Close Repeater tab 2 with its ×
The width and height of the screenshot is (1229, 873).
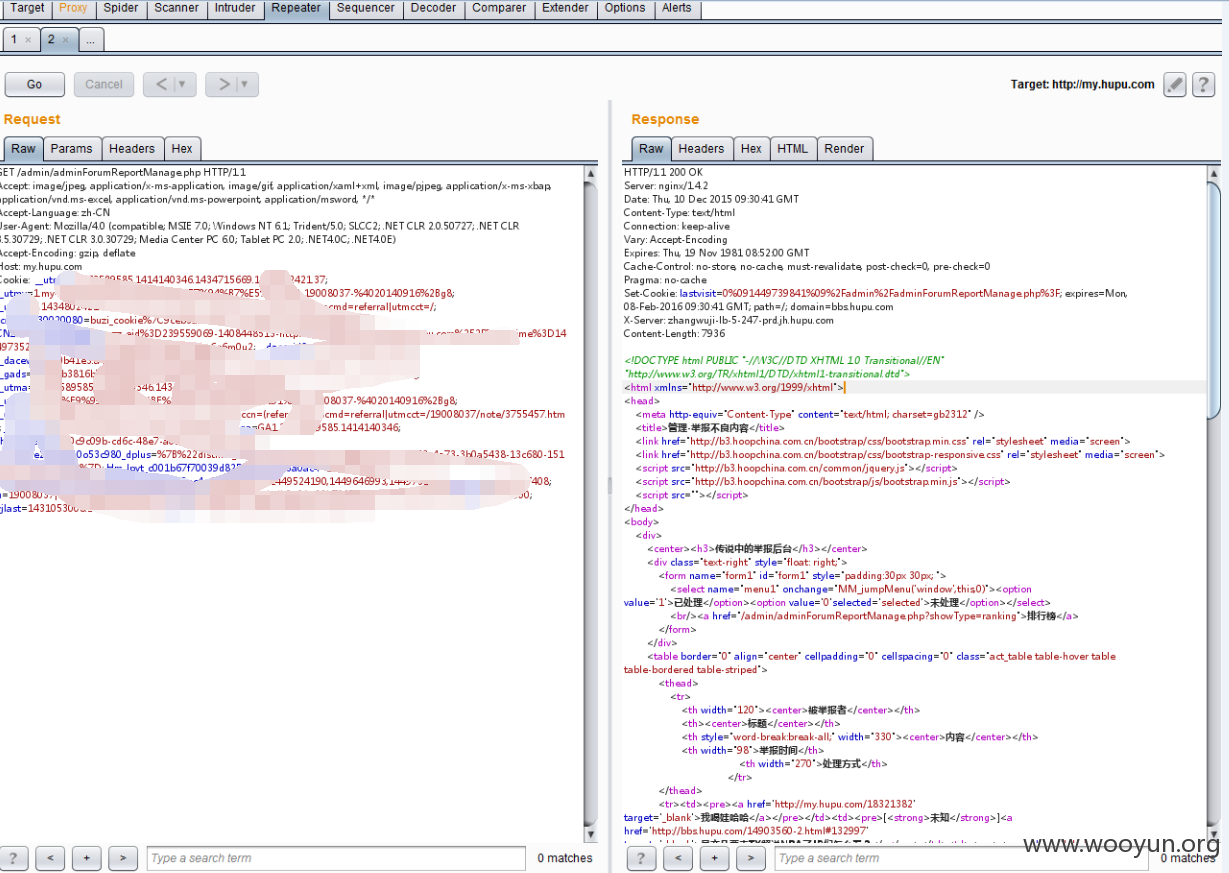tap(65, 40)
